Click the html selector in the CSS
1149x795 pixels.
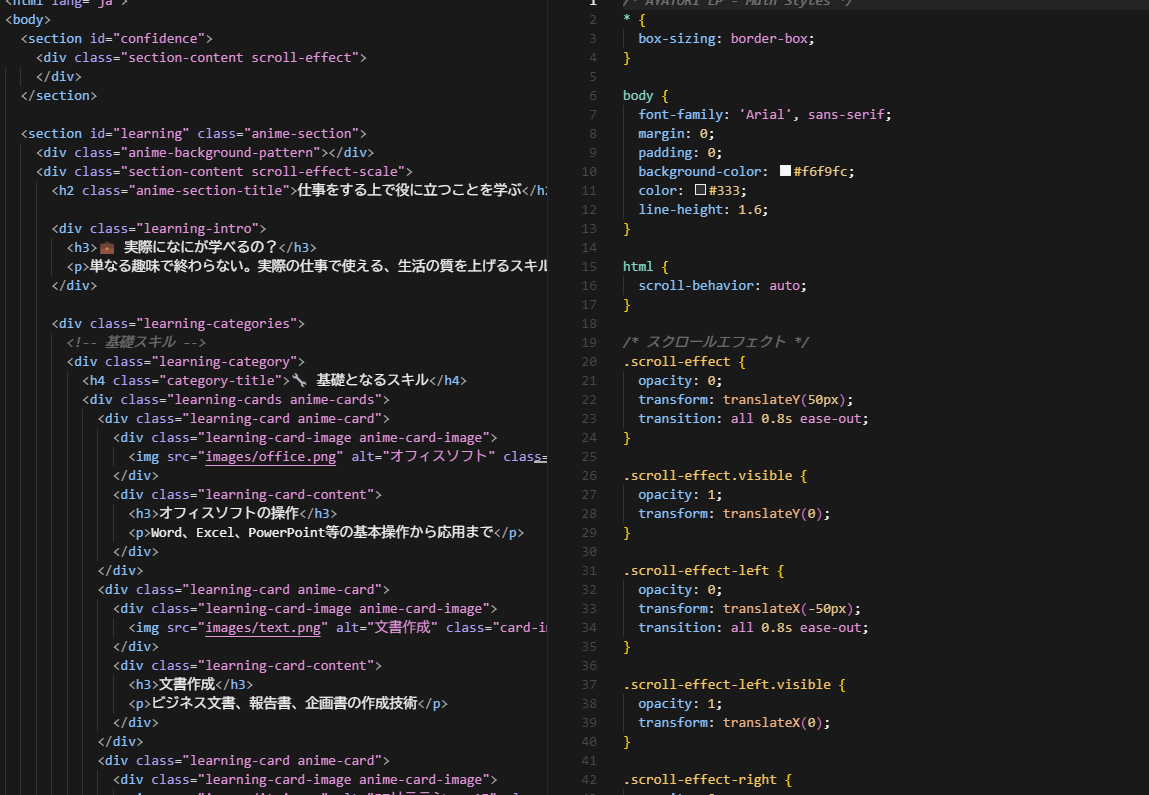pos(638,267)
